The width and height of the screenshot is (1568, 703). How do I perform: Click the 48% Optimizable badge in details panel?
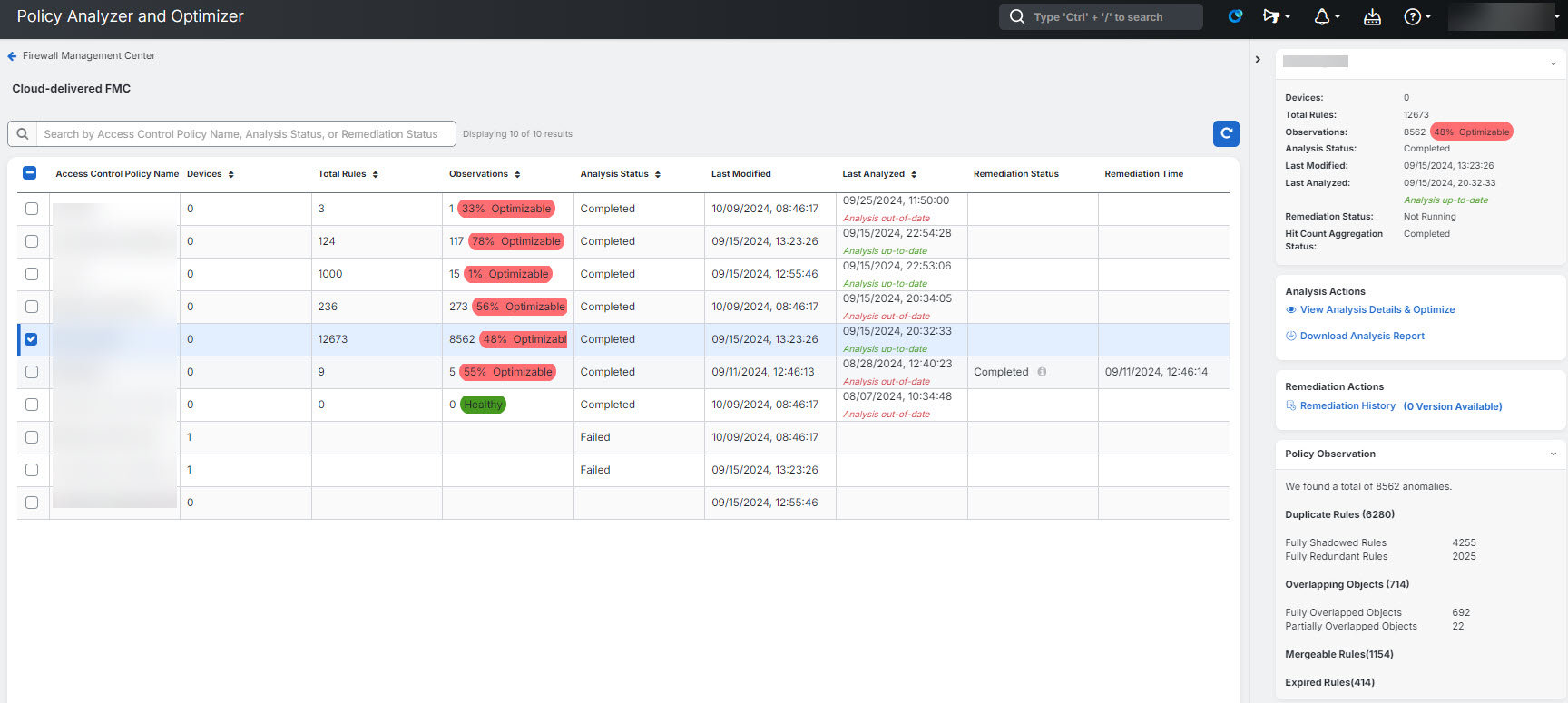(x=1472, y=132)
